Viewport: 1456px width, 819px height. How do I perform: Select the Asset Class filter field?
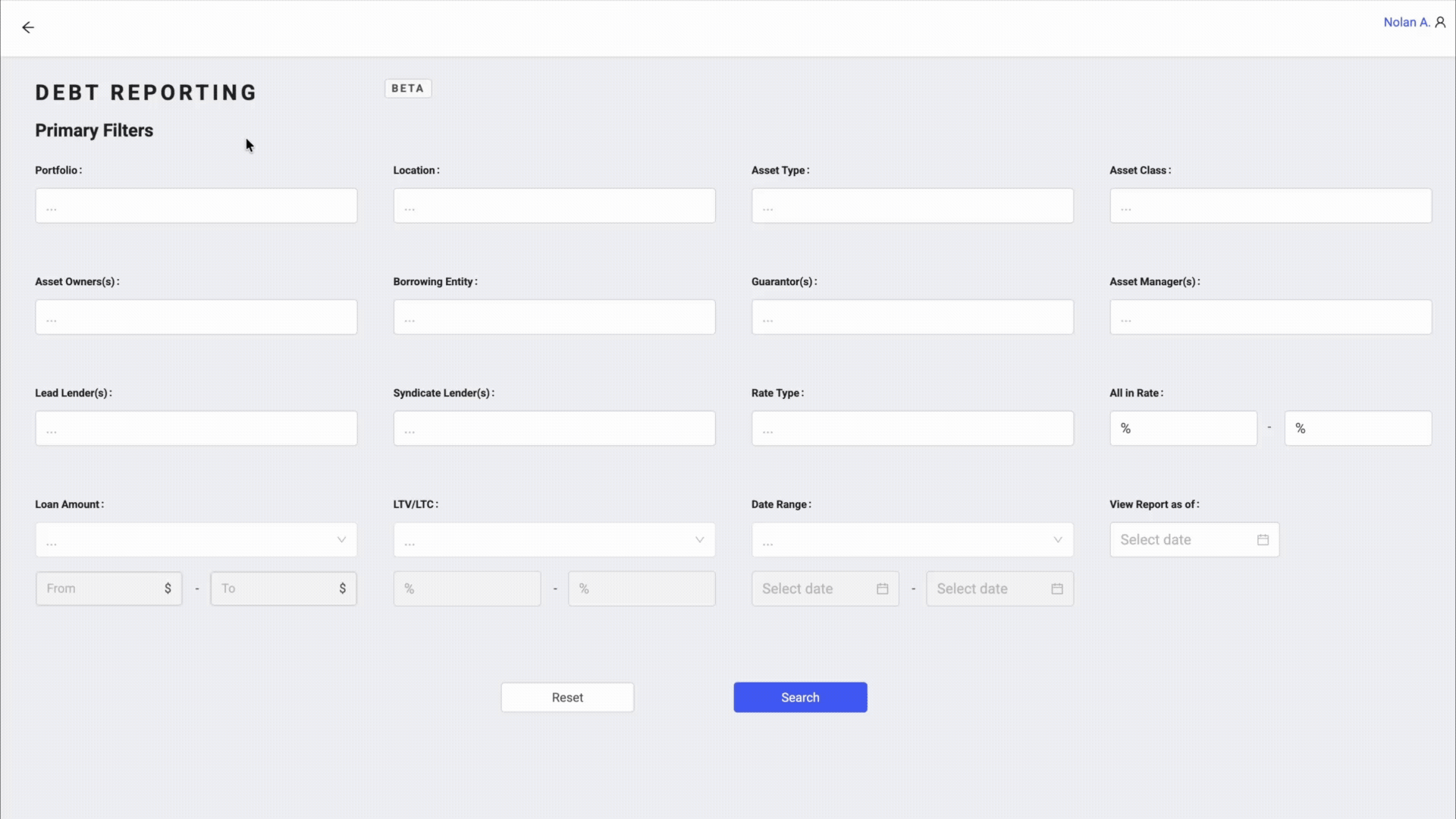(x=1270, y=206)
